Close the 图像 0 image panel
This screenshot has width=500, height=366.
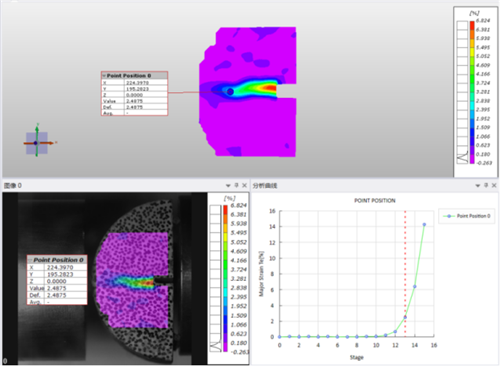[x=244, y=185]
